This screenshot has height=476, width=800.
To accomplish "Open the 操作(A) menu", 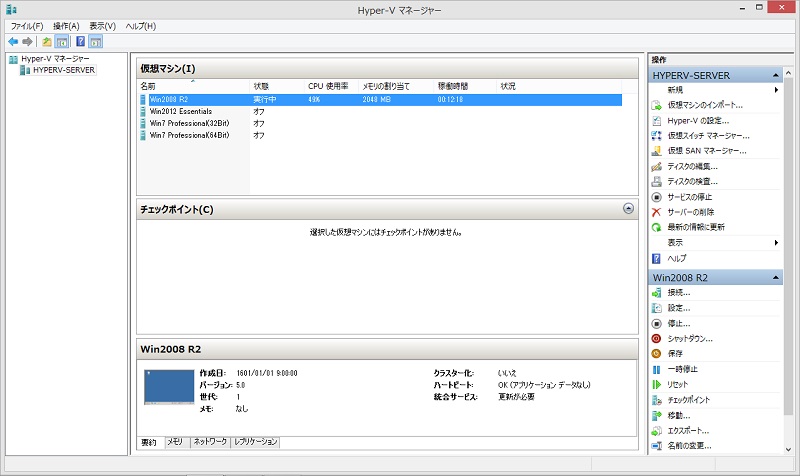I will pyautogui.click(x=66, y=26).
